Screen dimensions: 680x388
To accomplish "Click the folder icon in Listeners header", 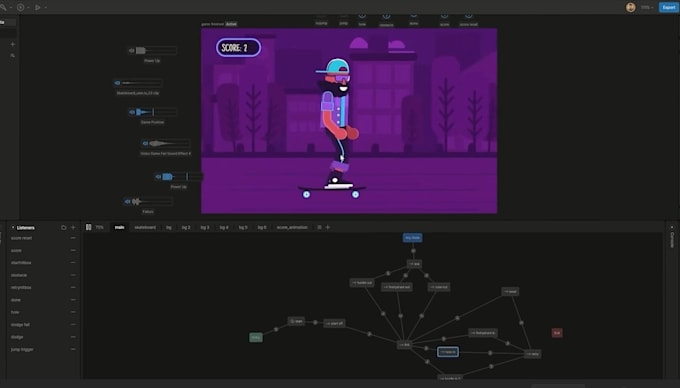I will pos(64,227).
